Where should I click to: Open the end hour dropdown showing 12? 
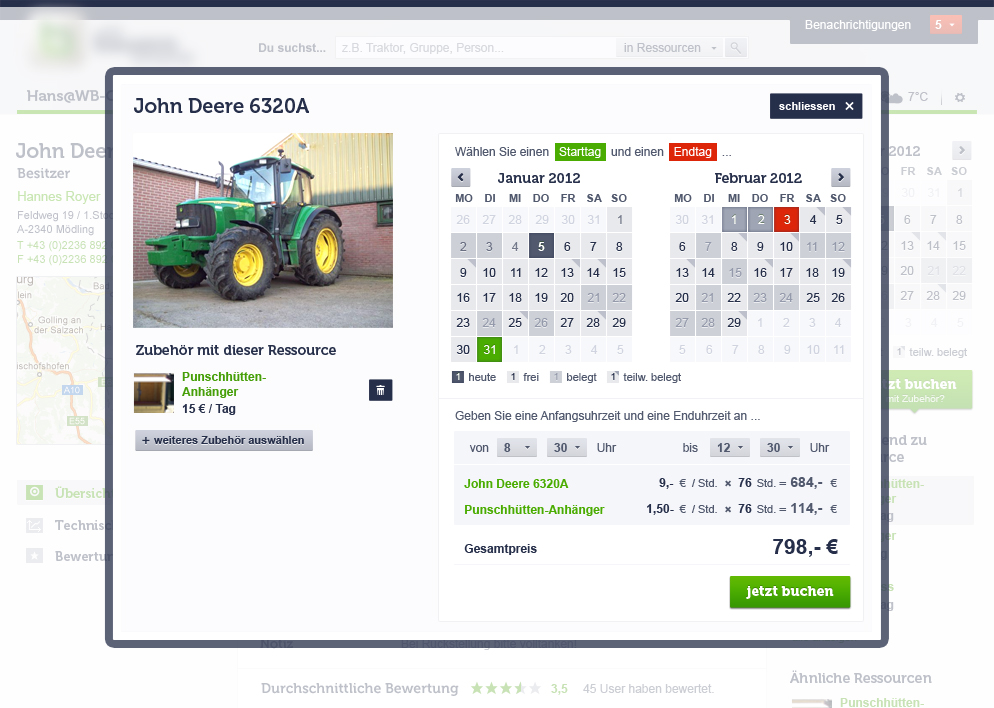tap(730, 447)
